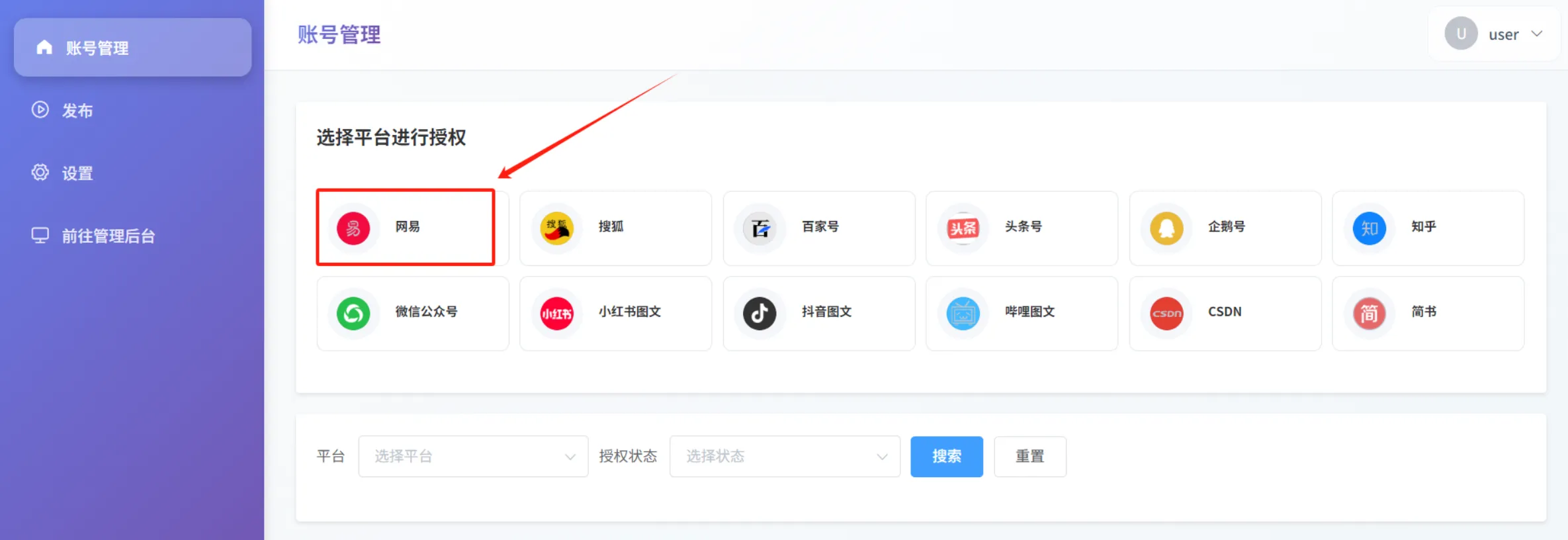Click the NetEase (网易) platform icon
The image size is (1568, 540).
(x=353, y=228)
